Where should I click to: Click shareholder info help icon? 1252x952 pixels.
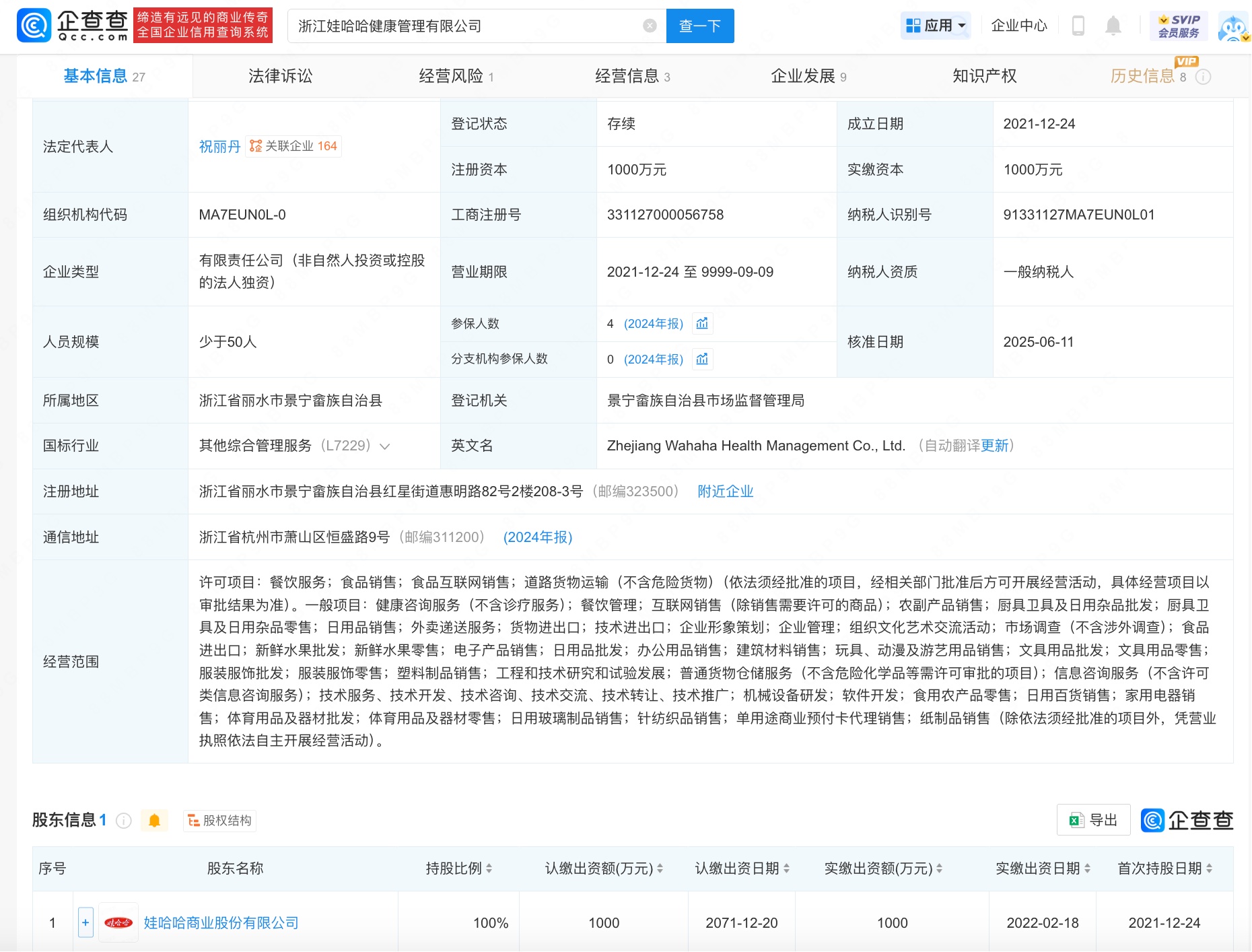123,820
